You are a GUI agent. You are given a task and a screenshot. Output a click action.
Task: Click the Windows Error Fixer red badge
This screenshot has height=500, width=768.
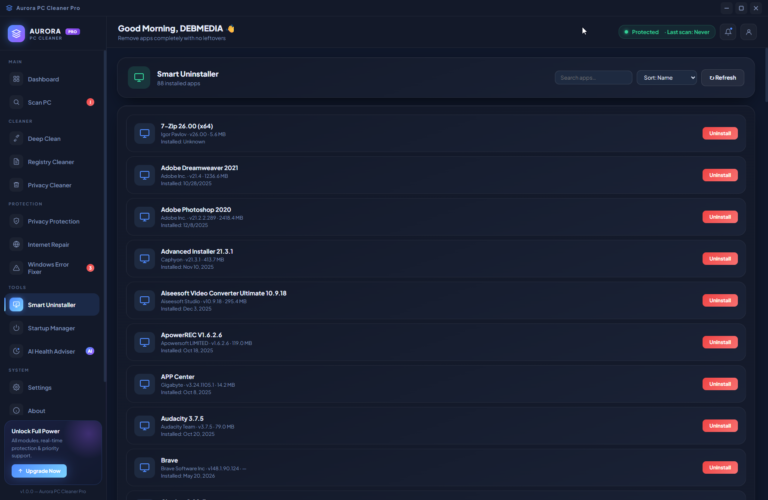(90, 268)
